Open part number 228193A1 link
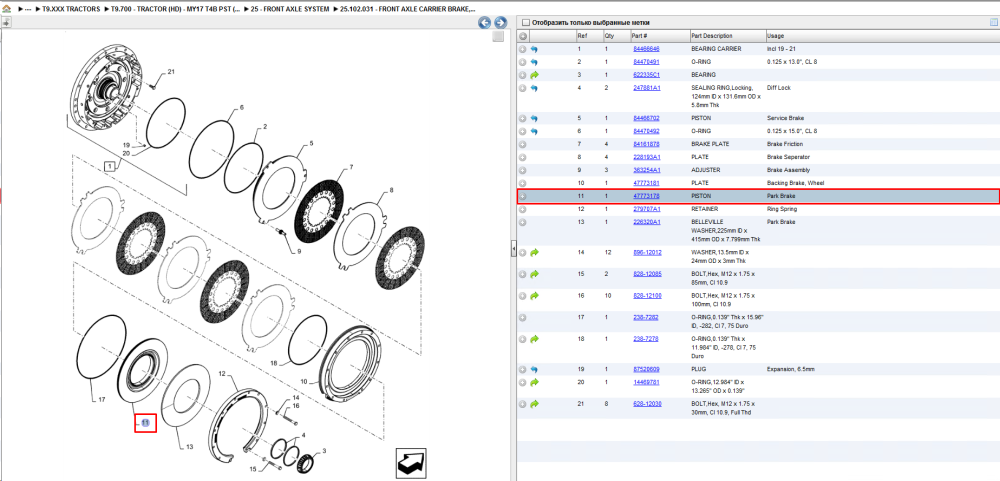The height and width of the screenshot is (481, 1000). pos(646,157)
